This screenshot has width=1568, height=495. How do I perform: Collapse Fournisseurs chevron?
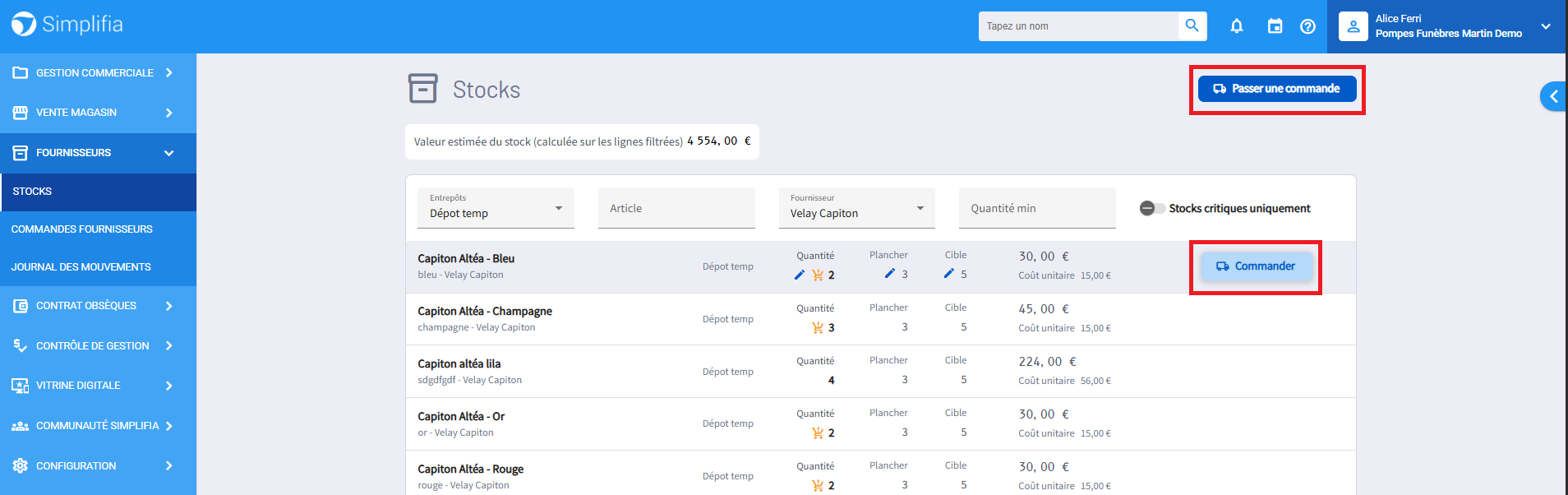click(169, 153)
